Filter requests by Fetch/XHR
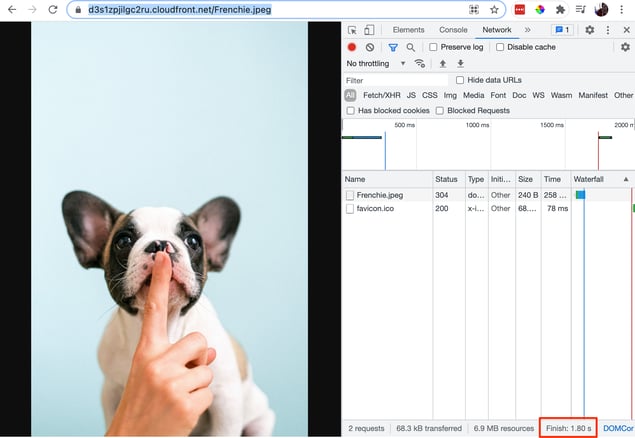Image resolution: width=635 pixels, height=438 pixels. pyautogui.click(x=381, y=96)
